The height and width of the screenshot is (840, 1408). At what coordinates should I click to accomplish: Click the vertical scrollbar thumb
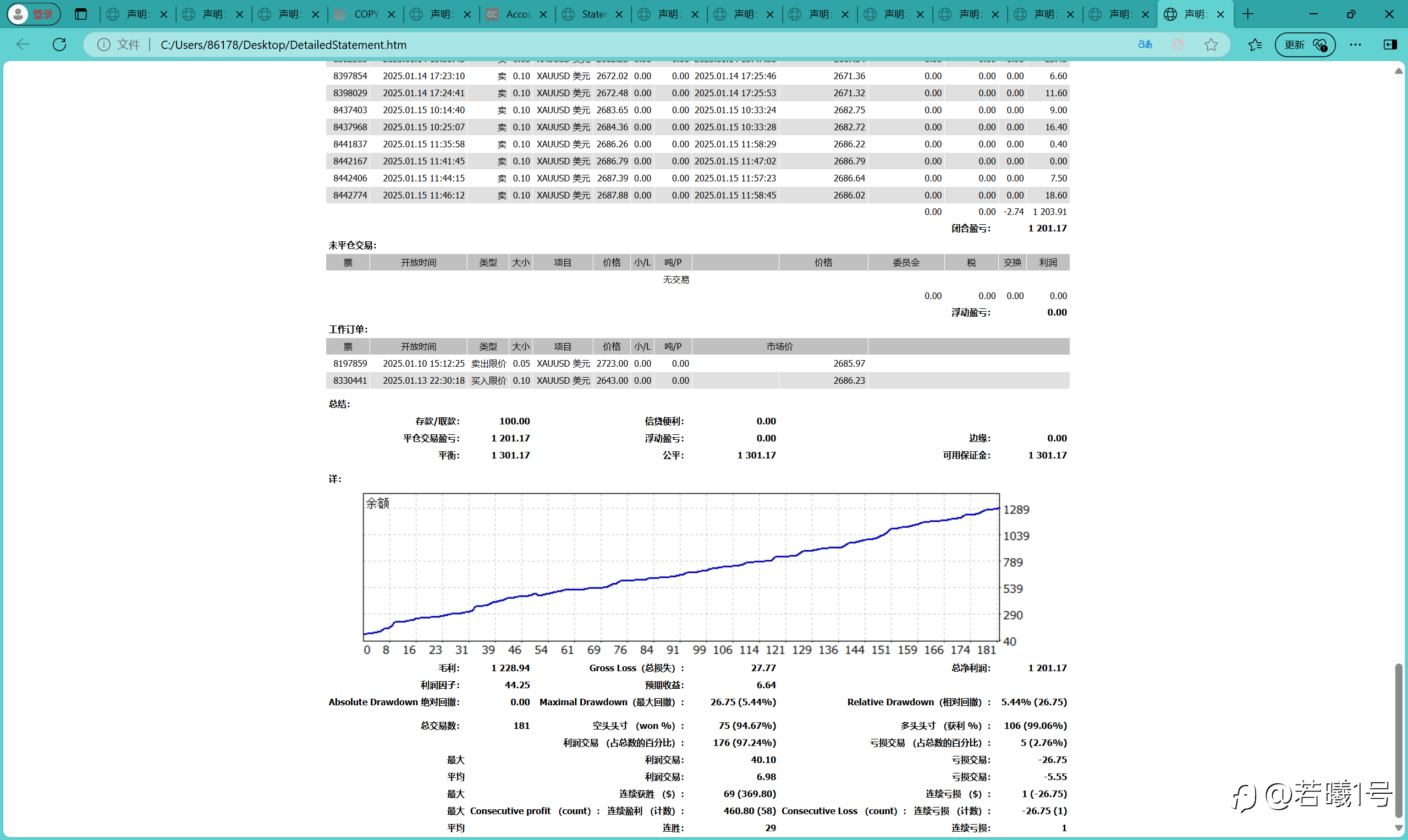(x=1399, y=740)
